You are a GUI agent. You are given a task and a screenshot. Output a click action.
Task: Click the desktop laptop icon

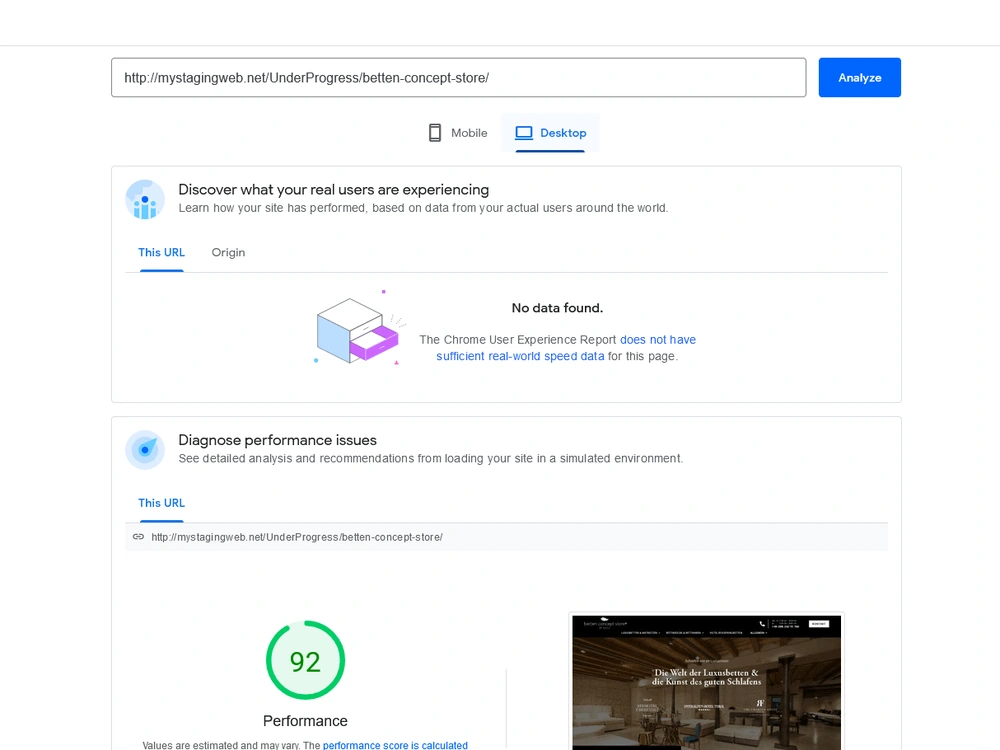click(x=524, y=133)
